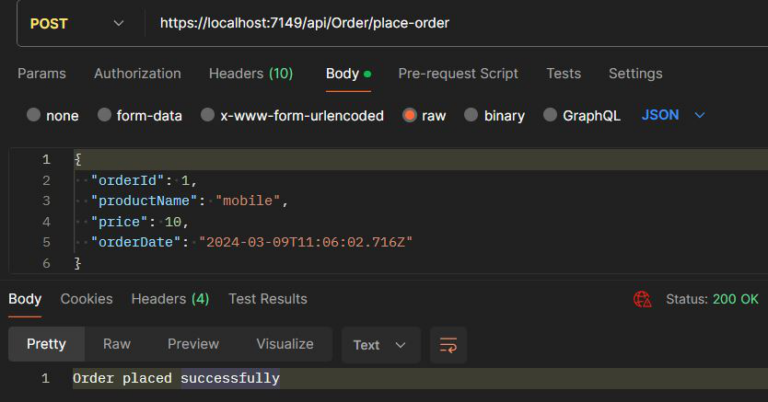Switch to the Settings tab
The image size is (768, 402).
coord(635,73)
